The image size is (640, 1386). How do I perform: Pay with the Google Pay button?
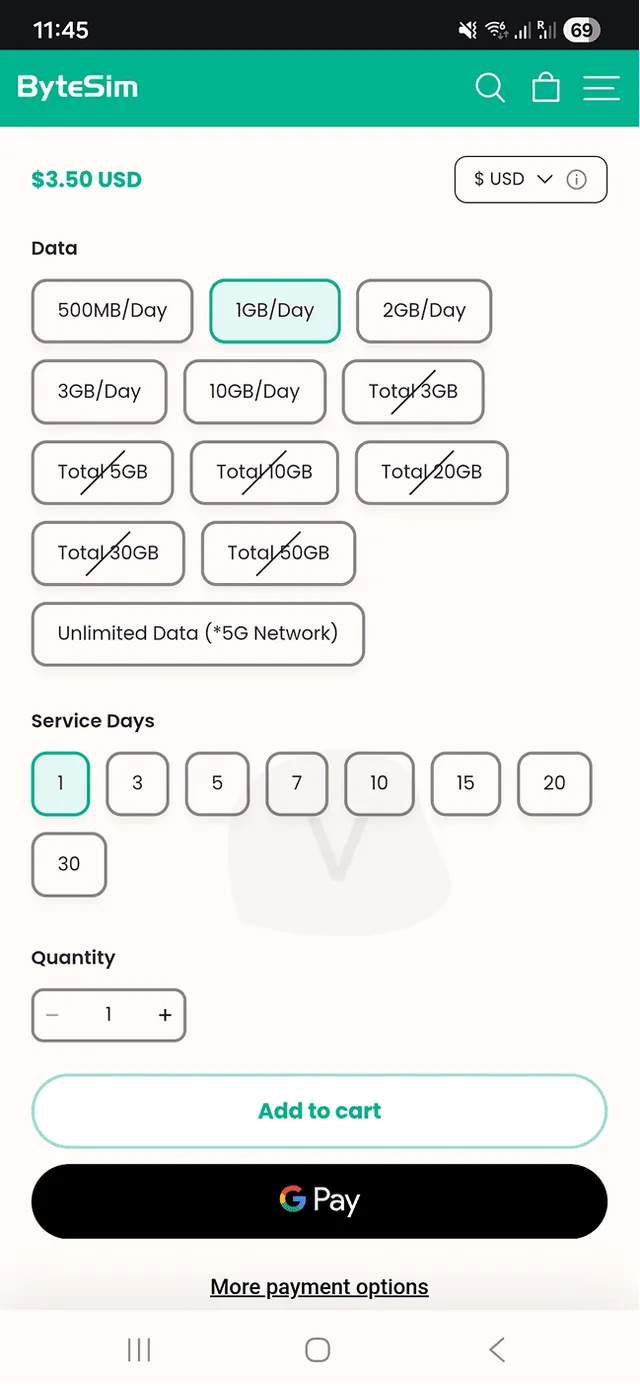[320, 1200]
